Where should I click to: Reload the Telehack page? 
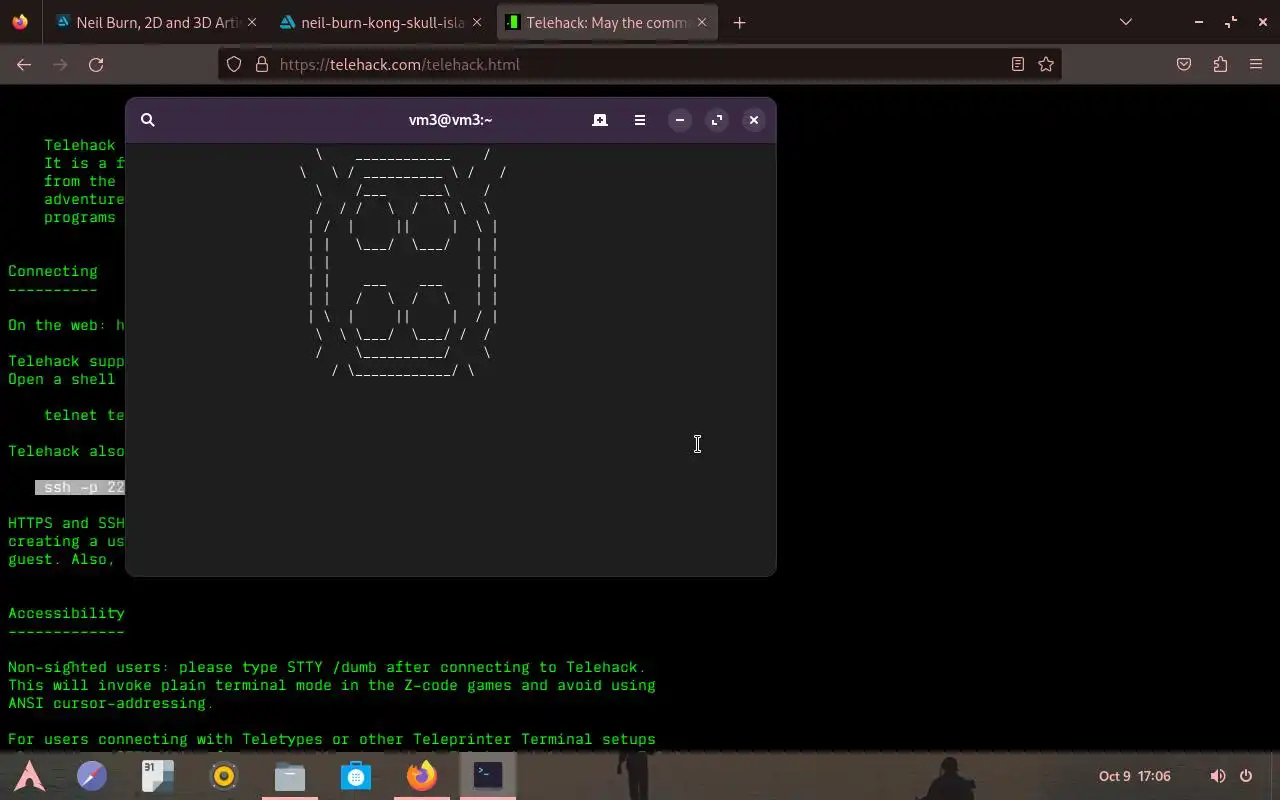96,64
